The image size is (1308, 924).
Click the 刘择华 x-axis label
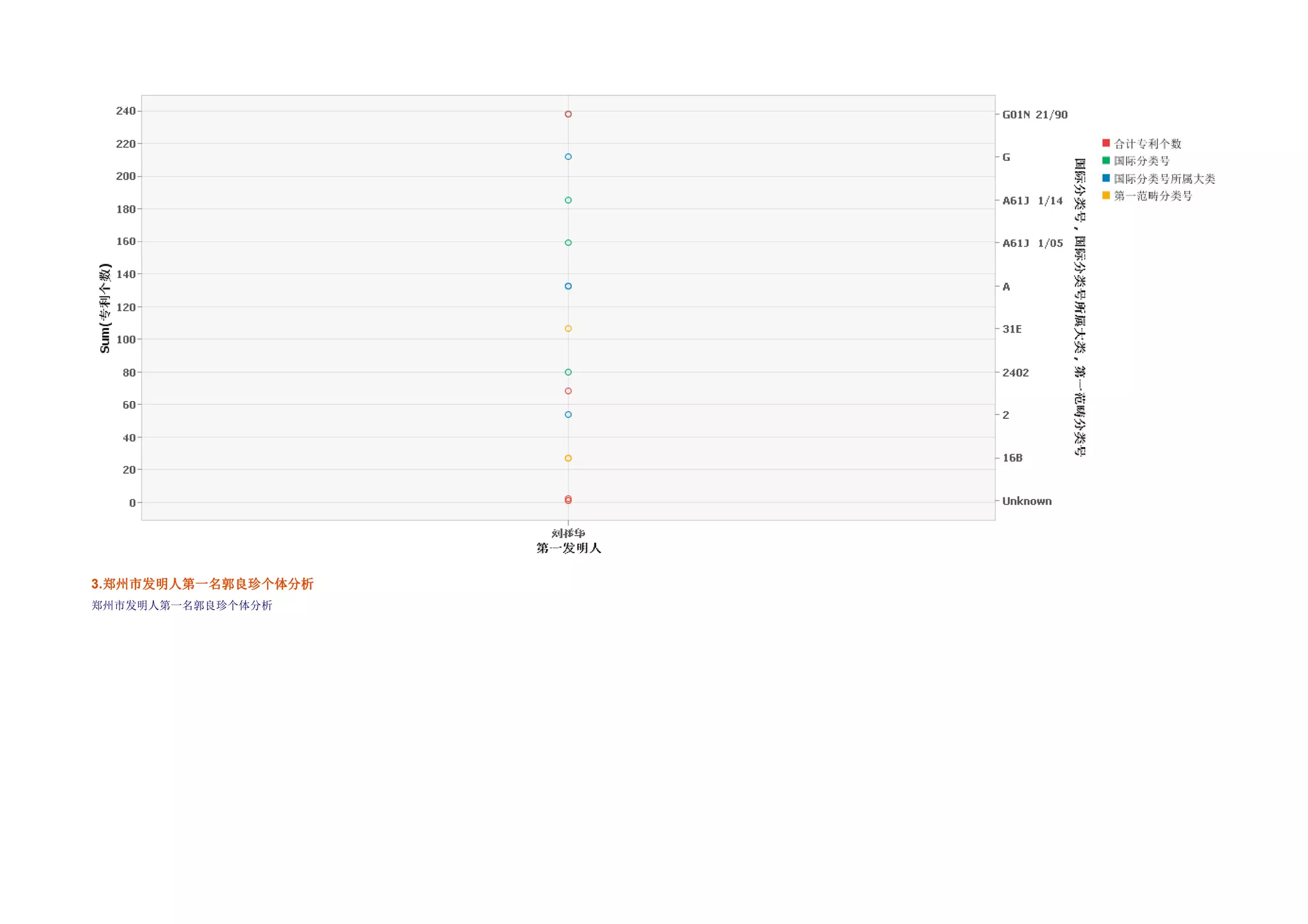568,533
